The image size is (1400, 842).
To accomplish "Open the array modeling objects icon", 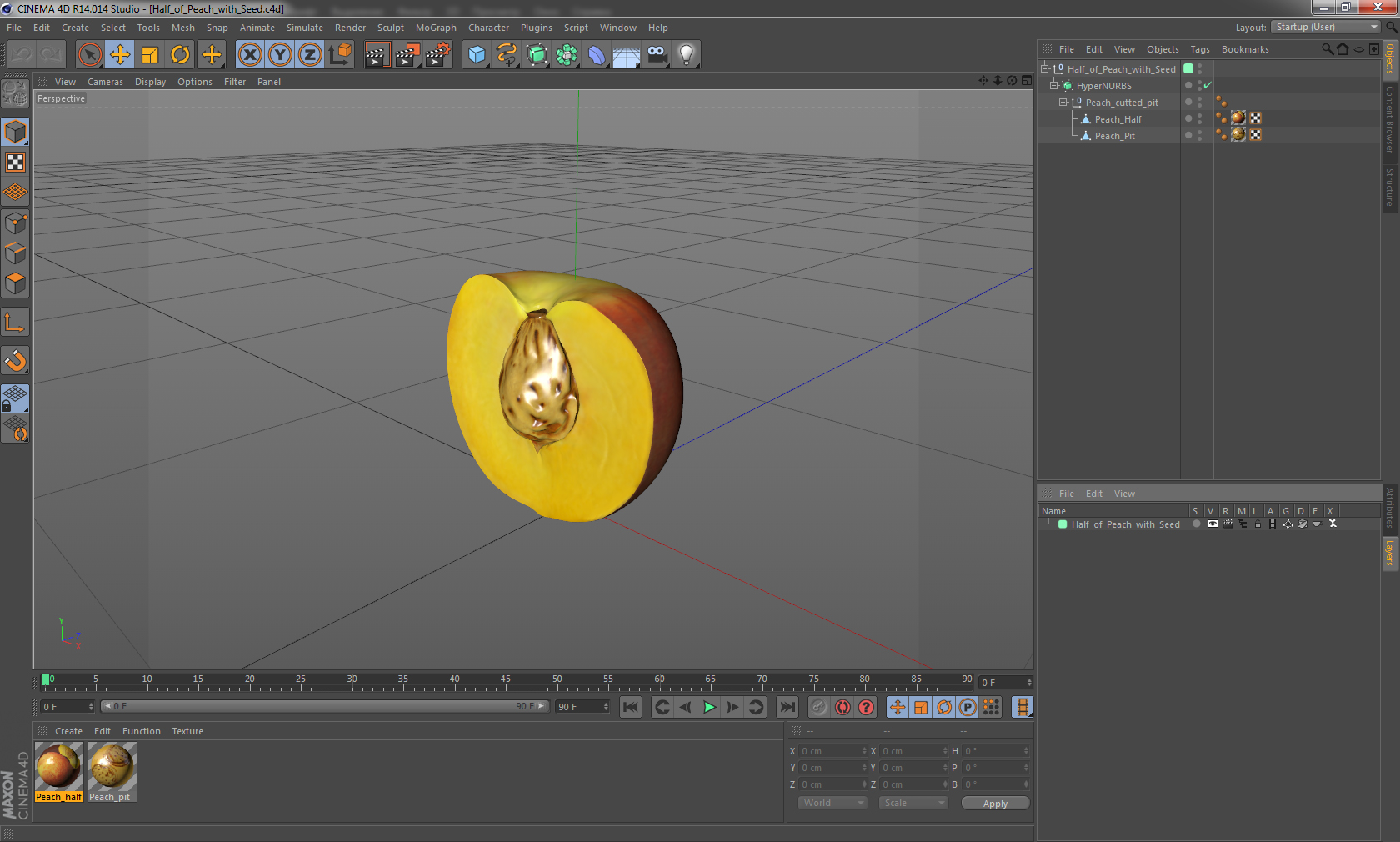I will click(x=567, y=55).
